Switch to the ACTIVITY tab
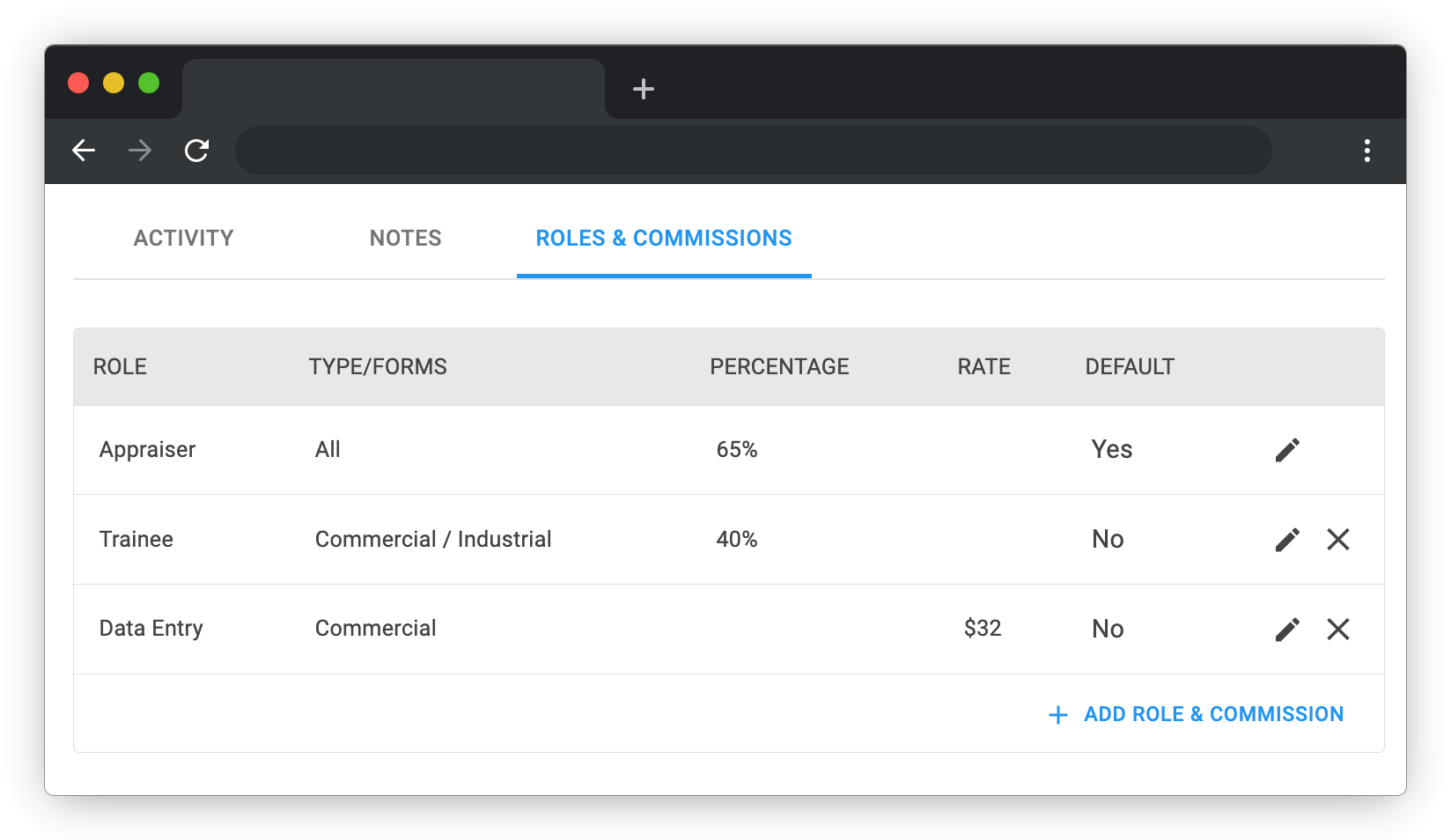Image resolution: width=1451 pixels, height=840 pixels. (183, 238)
